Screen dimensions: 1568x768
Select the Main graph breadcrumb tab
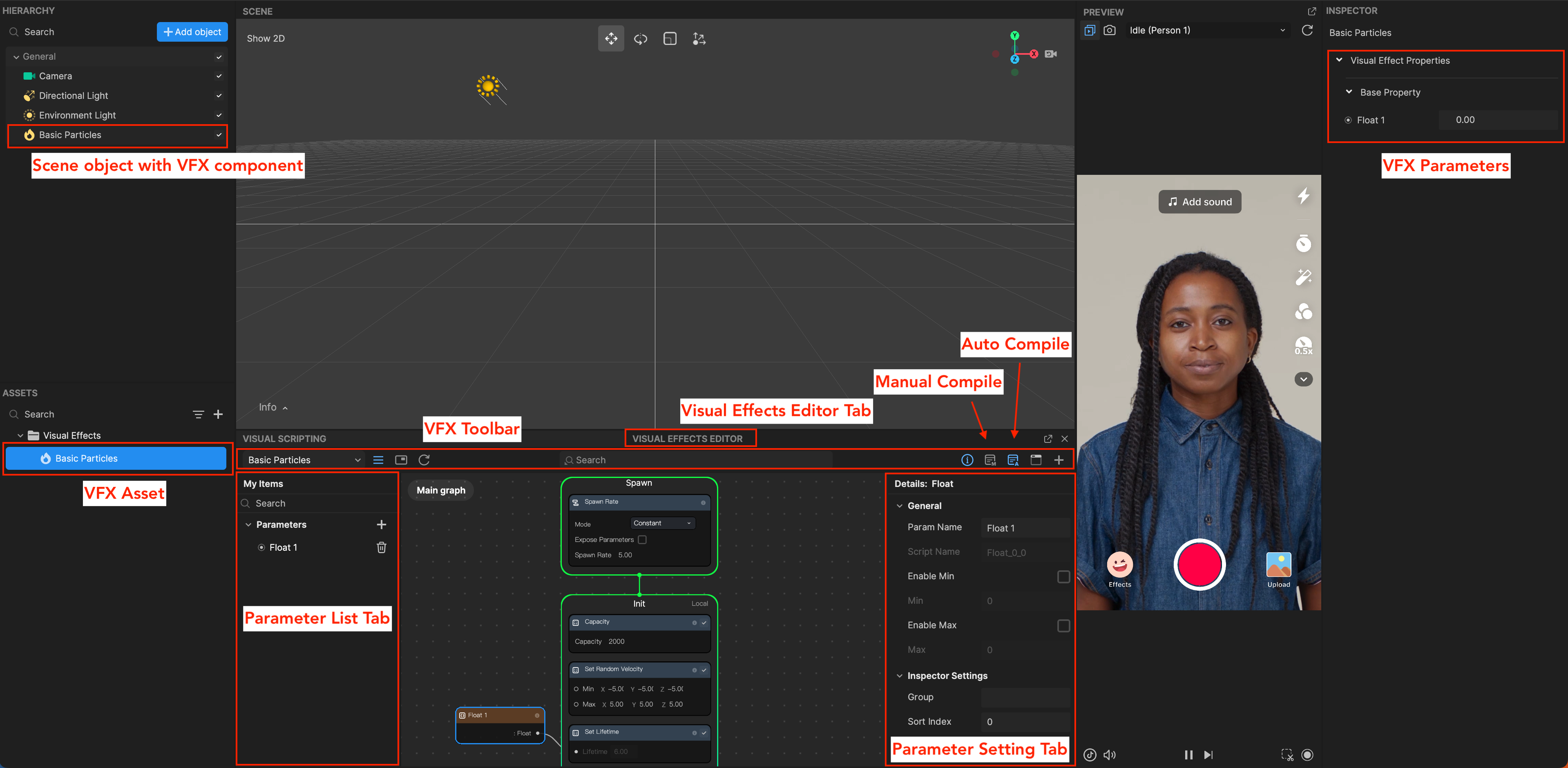[x=440, y=490]
